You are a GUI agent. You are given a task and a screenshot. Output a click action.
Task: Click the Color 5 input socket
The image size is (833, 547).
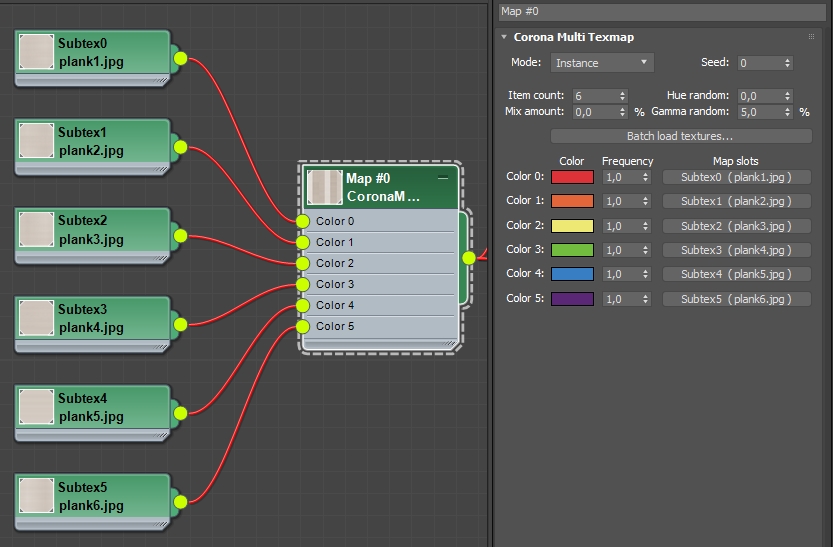[x=303, y=326]
